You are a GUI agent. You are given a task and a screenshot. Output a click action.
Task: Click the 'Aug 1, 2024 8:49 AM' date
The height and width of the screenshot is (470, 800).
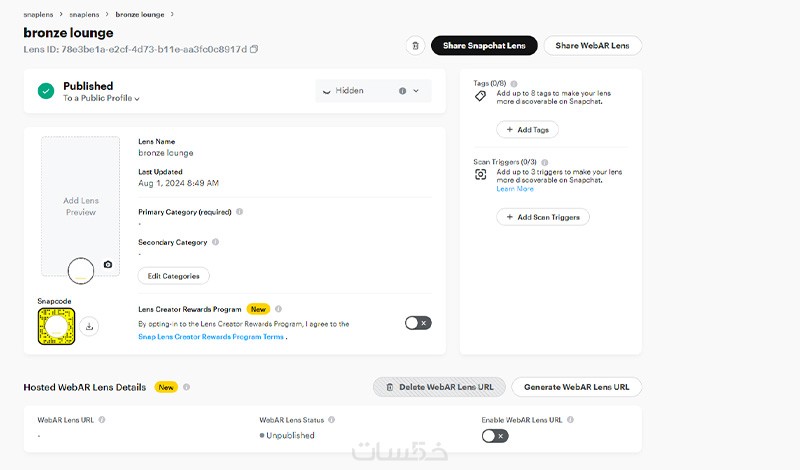point(179,183)
